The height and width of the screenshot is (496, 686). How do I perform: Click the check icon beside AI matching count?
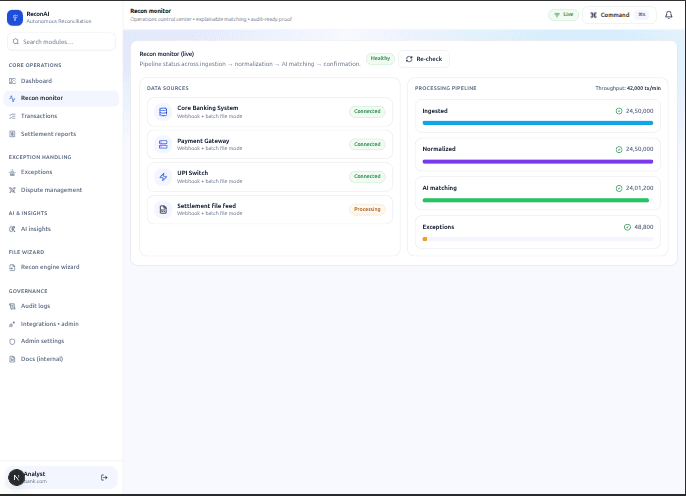click(619, 188)
